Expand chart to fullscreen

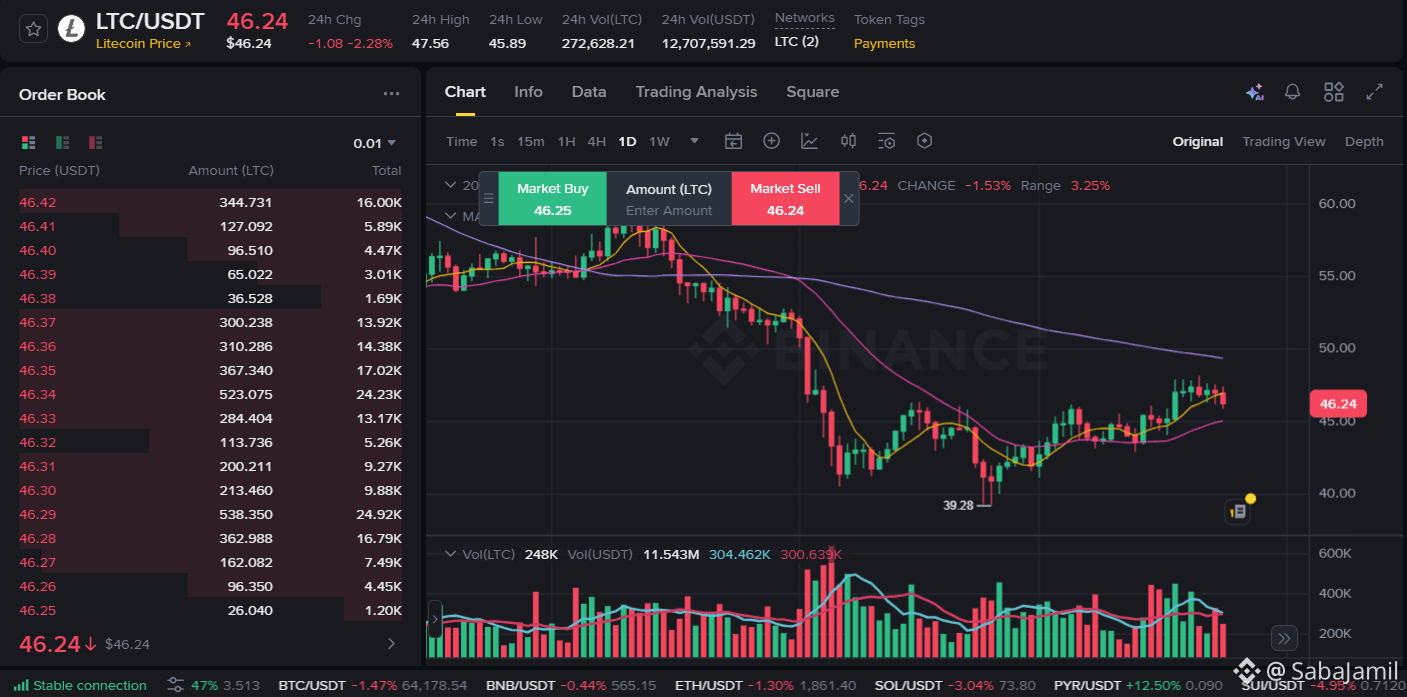(x=1375, y=92)
